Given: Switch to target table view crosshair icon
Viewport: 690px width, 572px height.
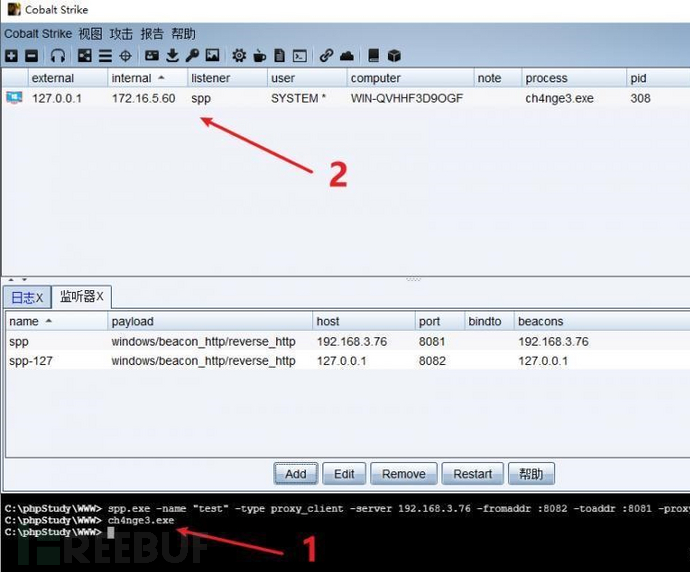Looking at the screenshot, I should coord(125,56).
